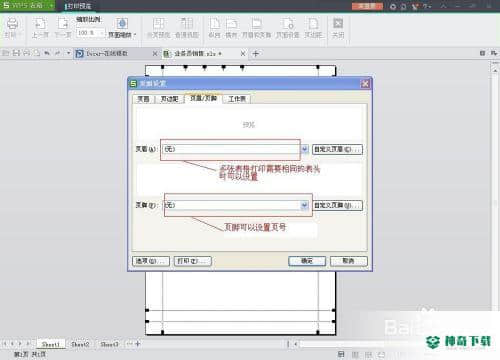500x360 pixels.
Task: Add a new document tab with plus
Action: (x=256, y=53)
